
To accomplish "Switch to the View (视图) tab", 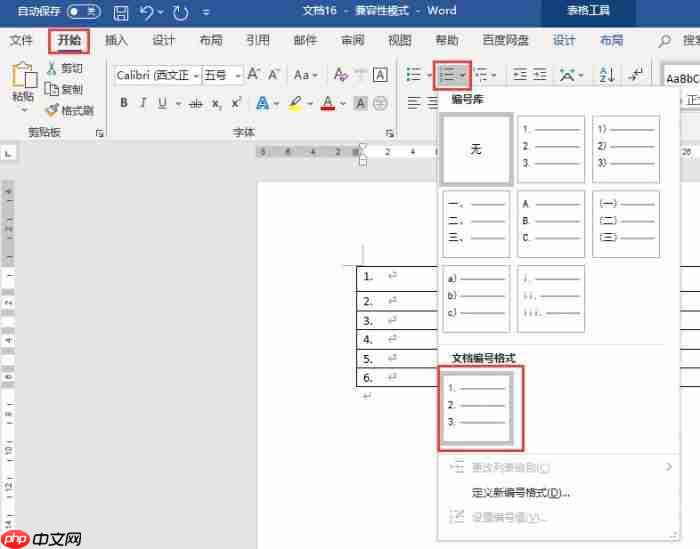I will [x=400, y=41].
